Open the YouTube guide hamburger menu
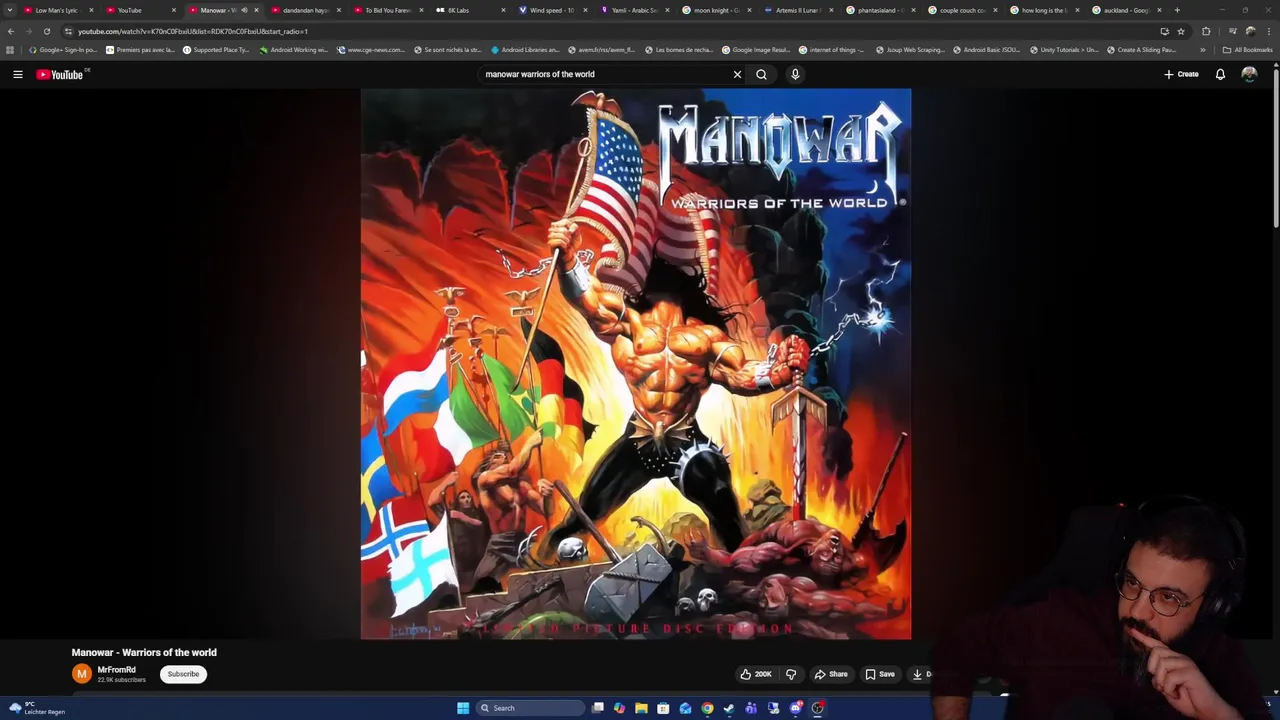The image size is (1280, 720). tap(17, 74)
